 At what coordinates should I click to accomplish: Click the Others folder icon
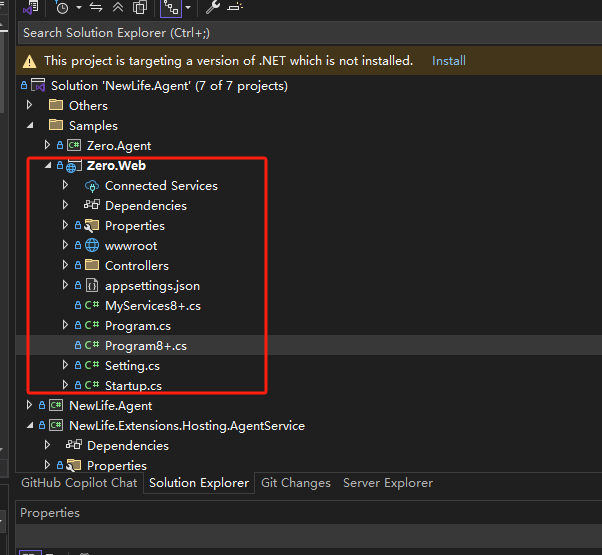[56, 104]
